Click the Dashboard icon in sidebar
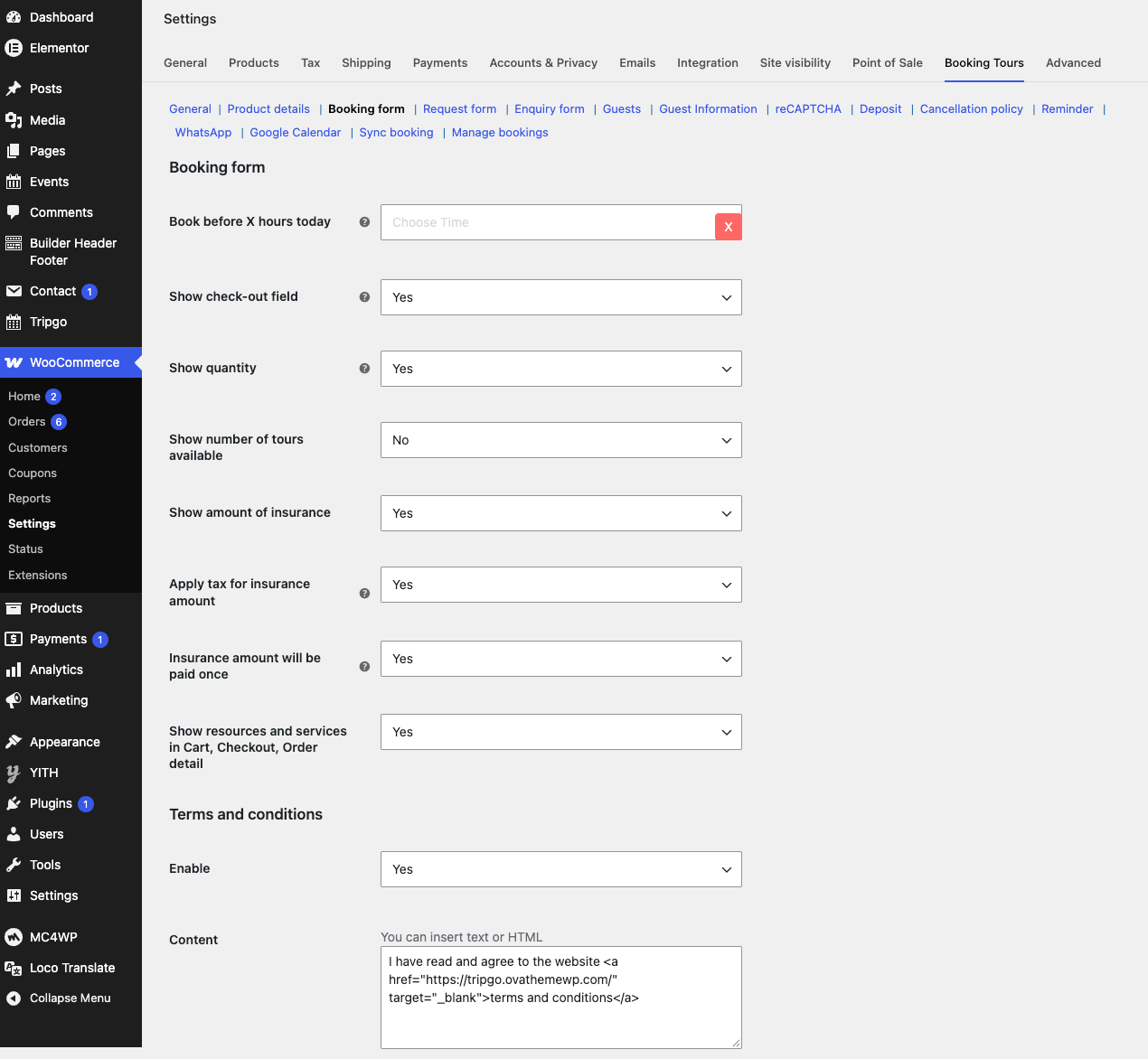Image resolution: width=1148 pixels, height=1059 pixels. 14,17
